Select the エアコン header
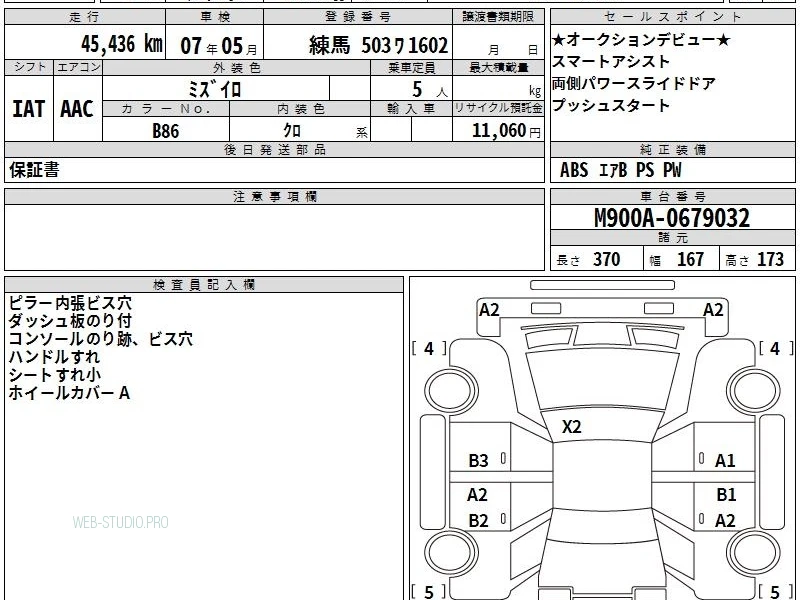This screenshot has height=600, width=800. (x=78, y=67)
